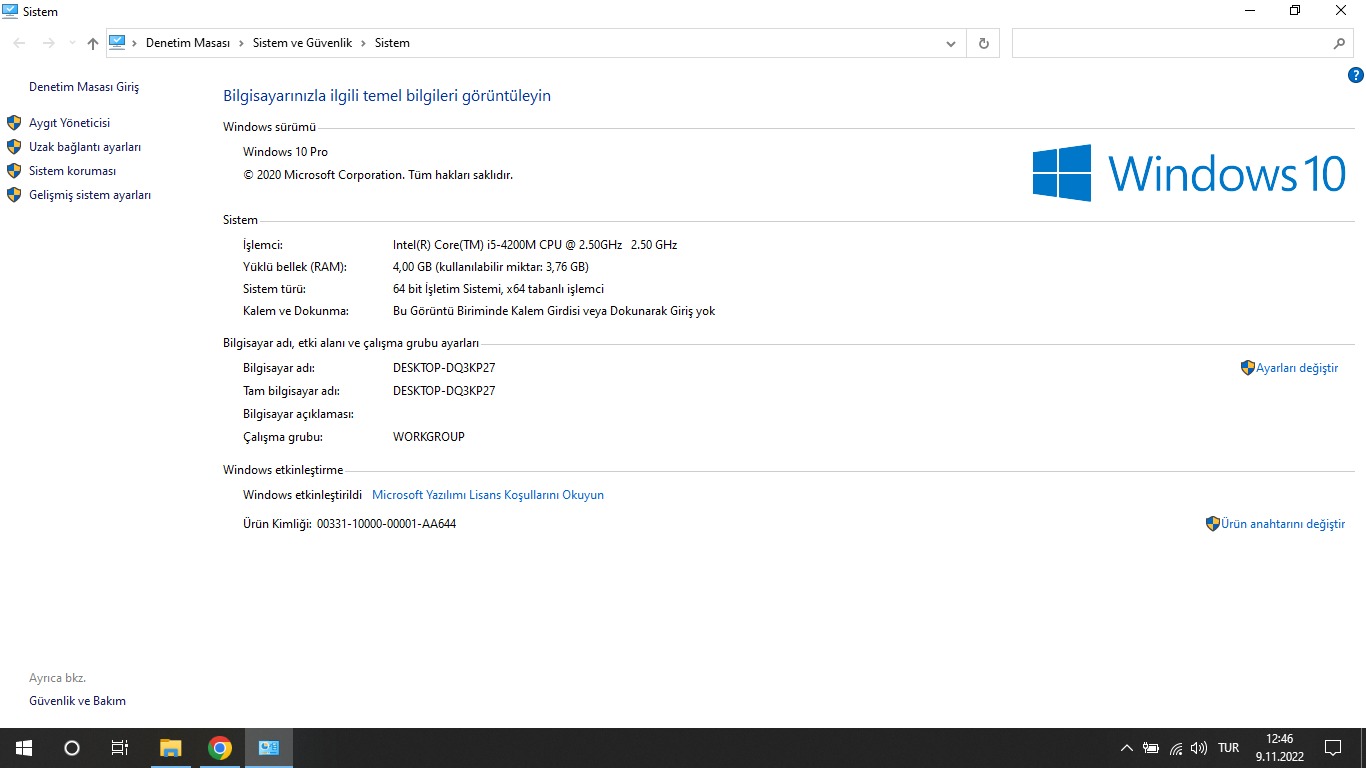Click DESKTOP-DQ3KP27 next to Bilgisayar adı
Image resolution: width=1366 pixels, height=768 pixels.
coord(444,368)
